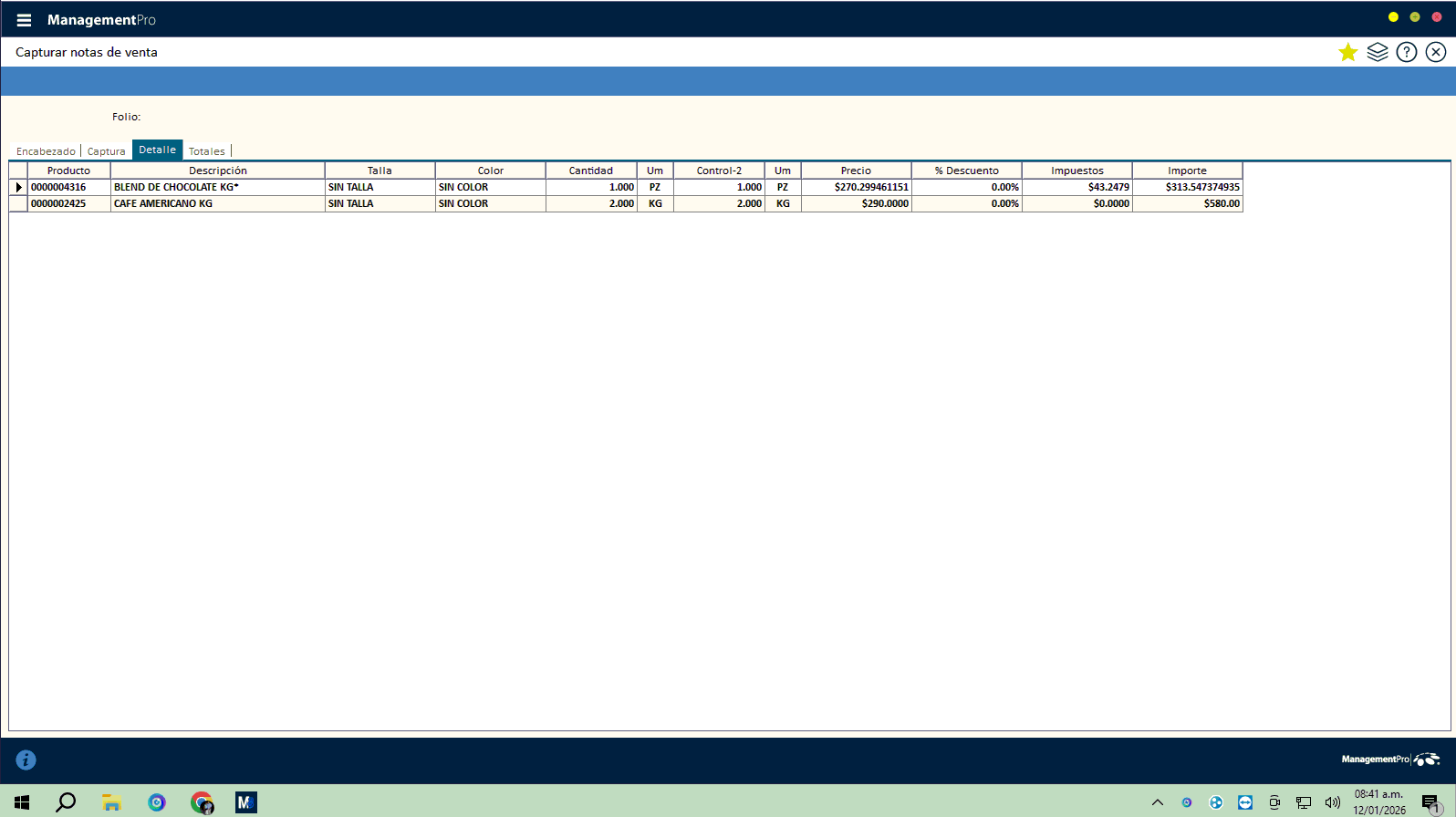
Task: Select the Detalle tab
Action: click(157, 150)
